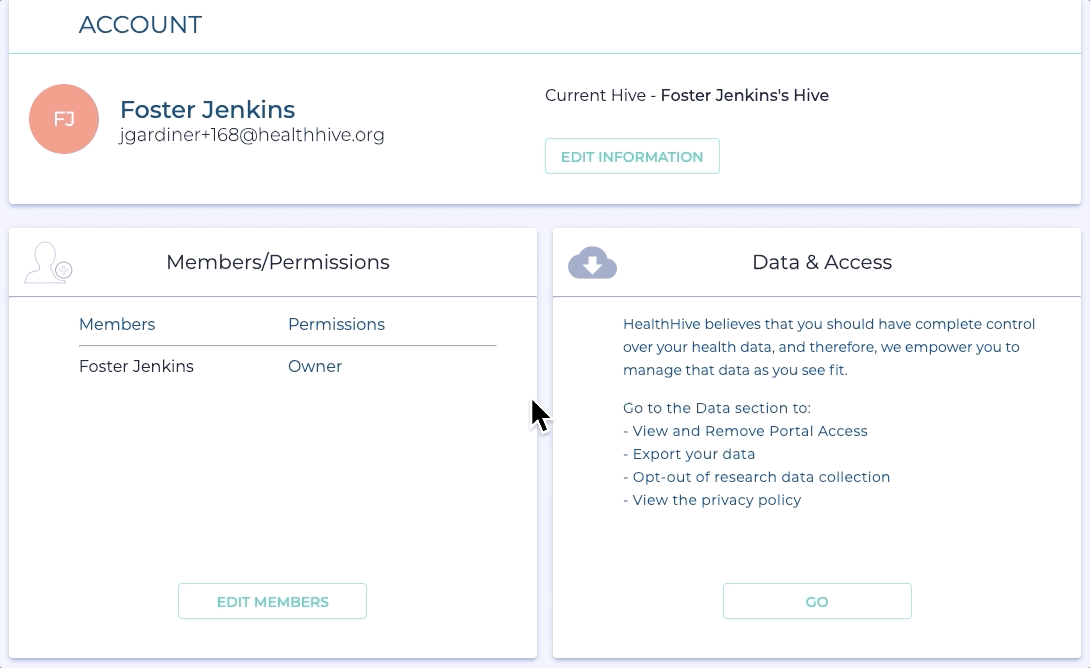Click the cloud download icon

pos(592,263)
